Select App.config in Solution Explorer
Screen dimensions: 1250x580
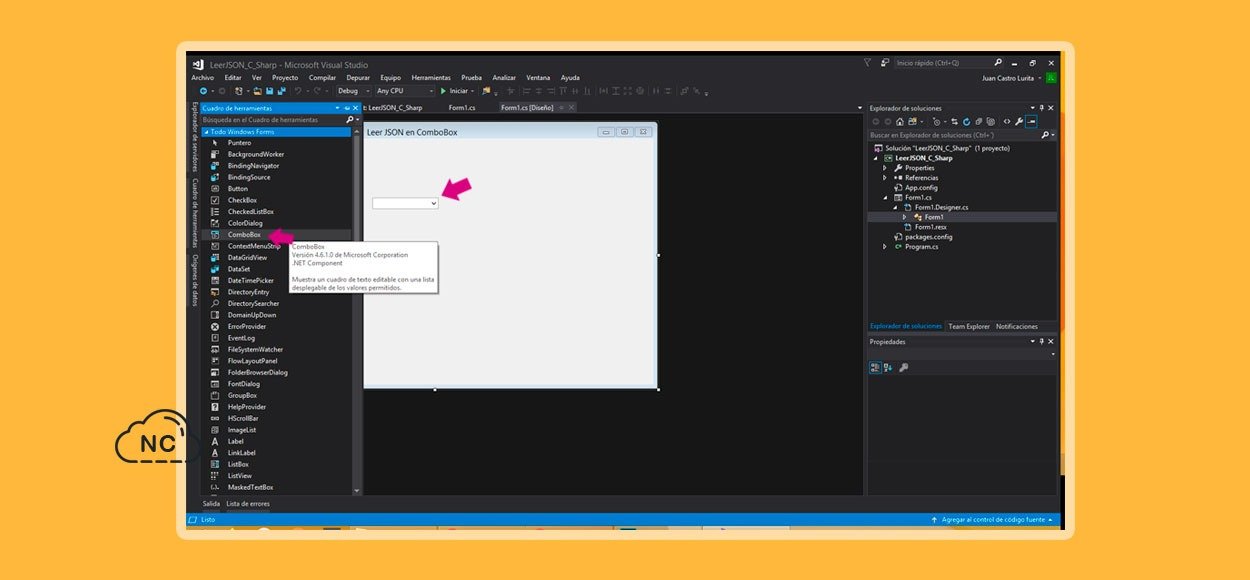tap(921, 187)
